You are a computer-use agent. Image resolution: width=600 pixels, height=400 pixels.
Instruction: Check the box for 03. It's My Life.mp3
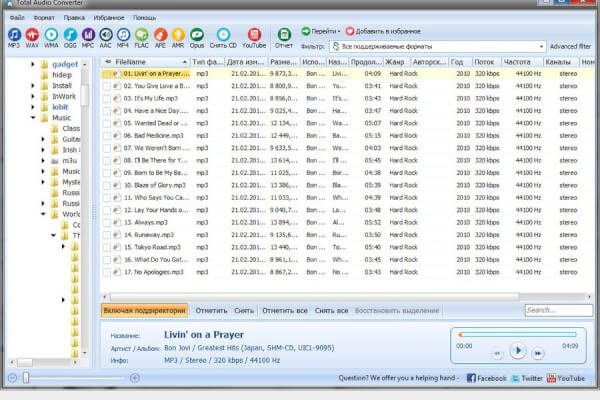tap(107, 99)
